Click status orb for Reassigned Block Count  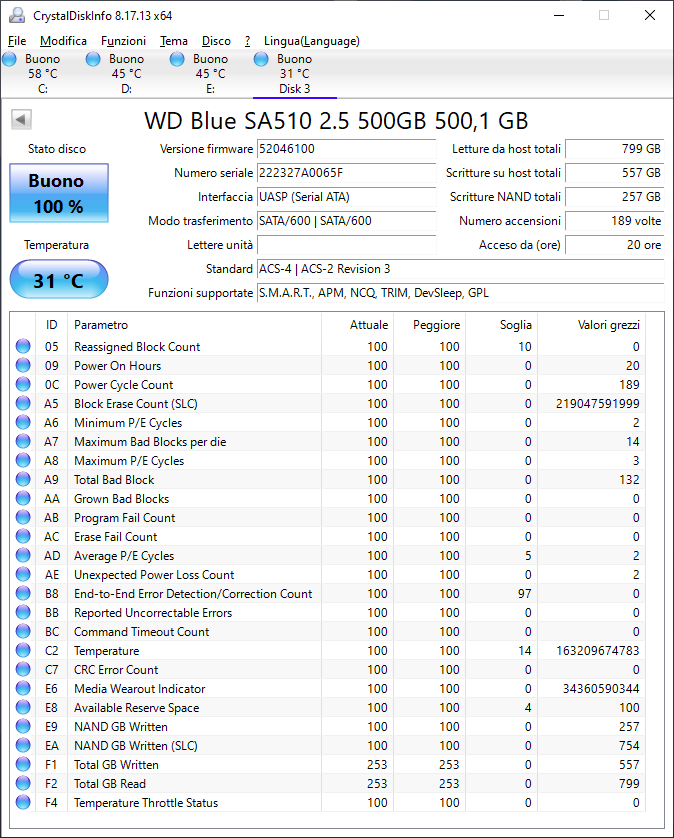point(23,346)
